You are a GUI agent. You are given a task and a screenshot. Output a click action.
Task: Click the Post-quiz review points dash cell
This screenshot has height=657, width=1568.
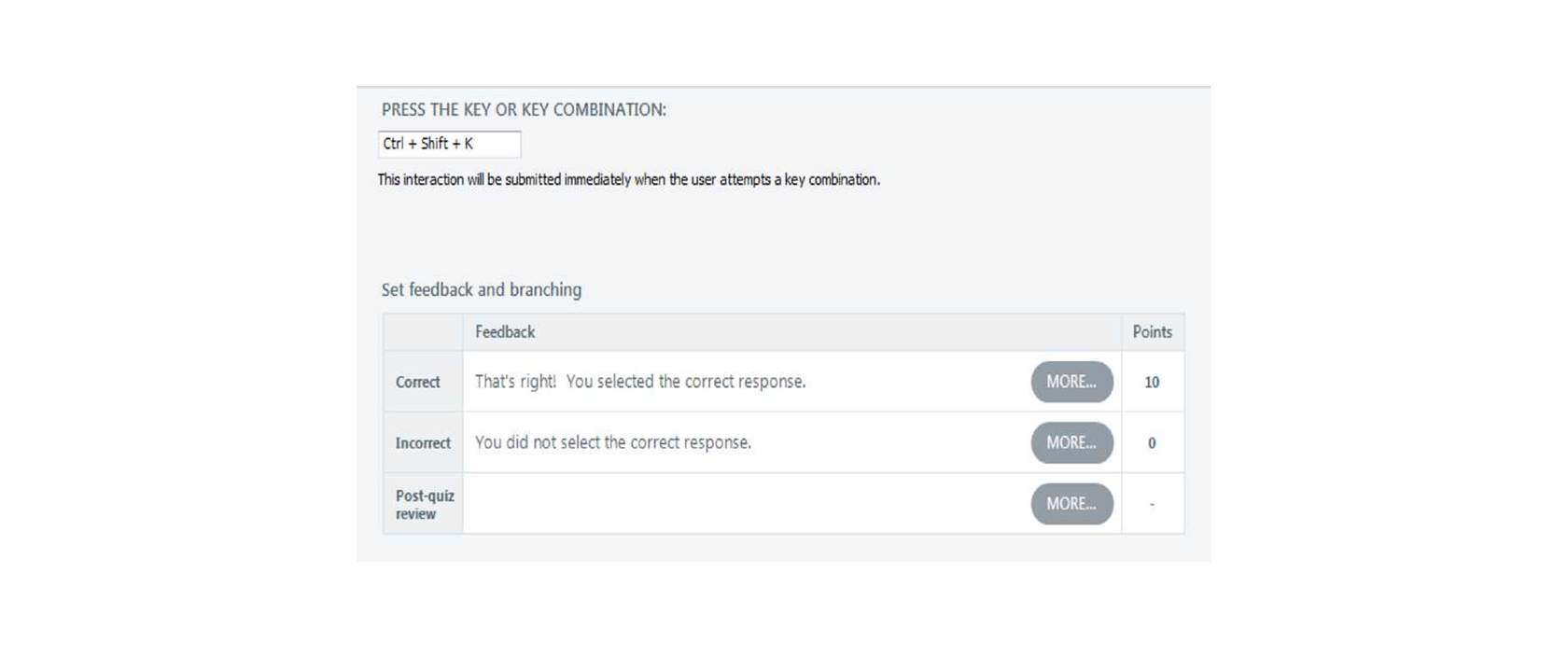[x=1152, y=504]
